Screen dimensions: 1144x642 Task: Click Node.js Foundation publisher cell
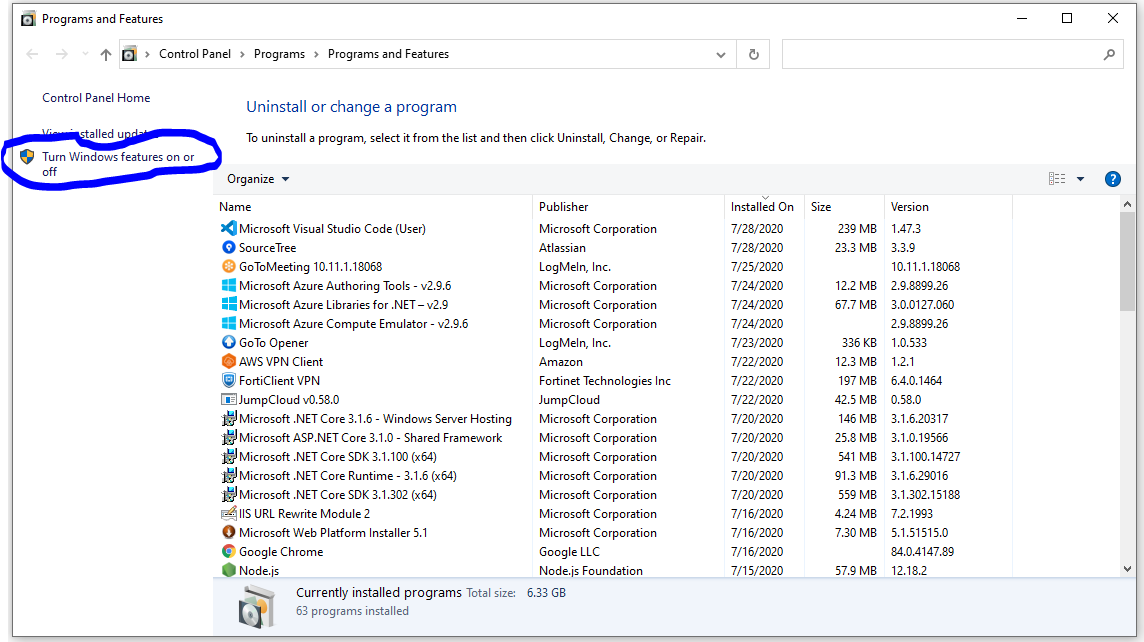591,571
